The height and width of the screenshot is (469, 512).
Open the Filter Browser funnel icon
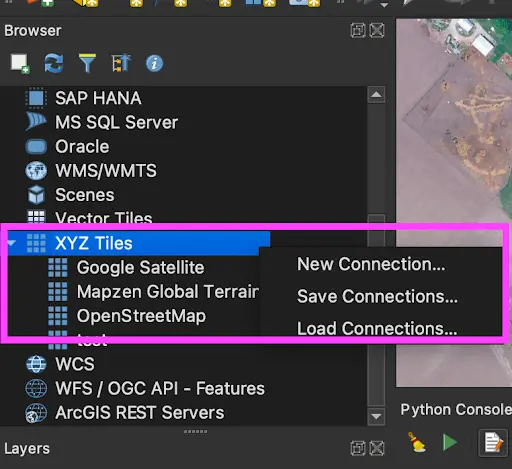pos(87,63)
